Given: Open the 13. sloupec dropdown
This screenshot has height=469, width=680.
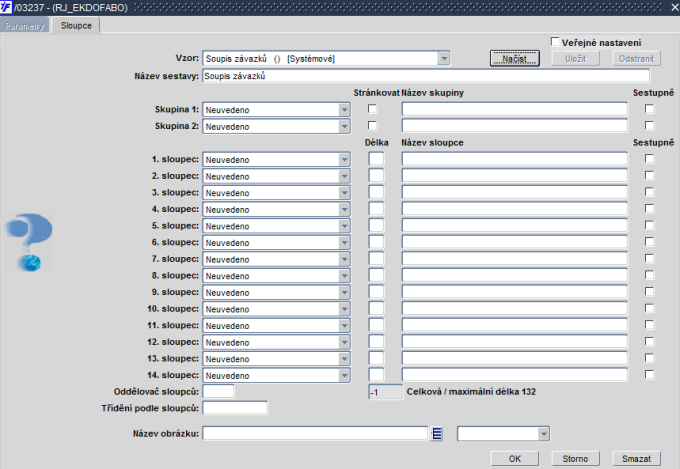Looking at the screenshot, I should pyautogui.click(x=344, y=359).
